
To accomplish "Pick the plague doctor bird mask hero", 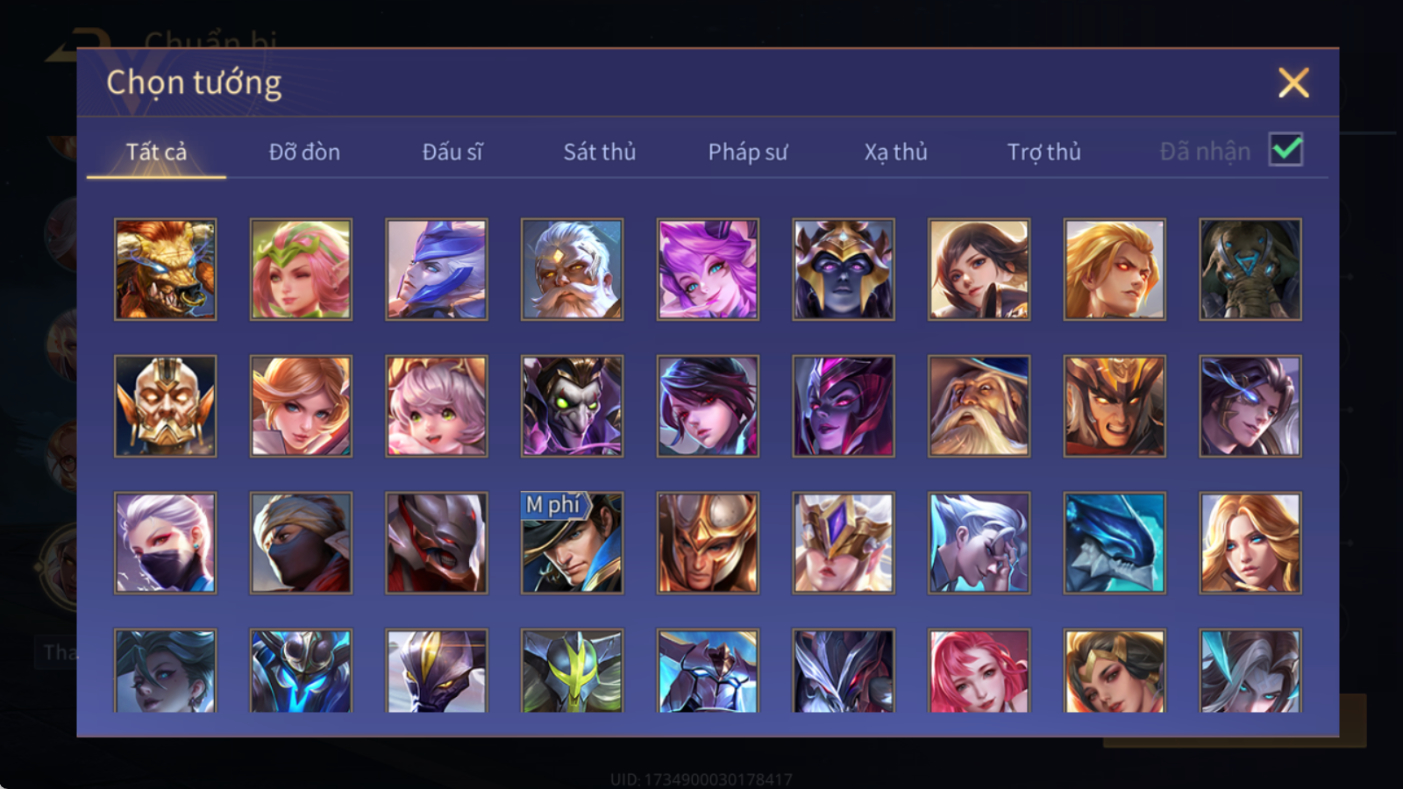I will (x=572, y=406).
